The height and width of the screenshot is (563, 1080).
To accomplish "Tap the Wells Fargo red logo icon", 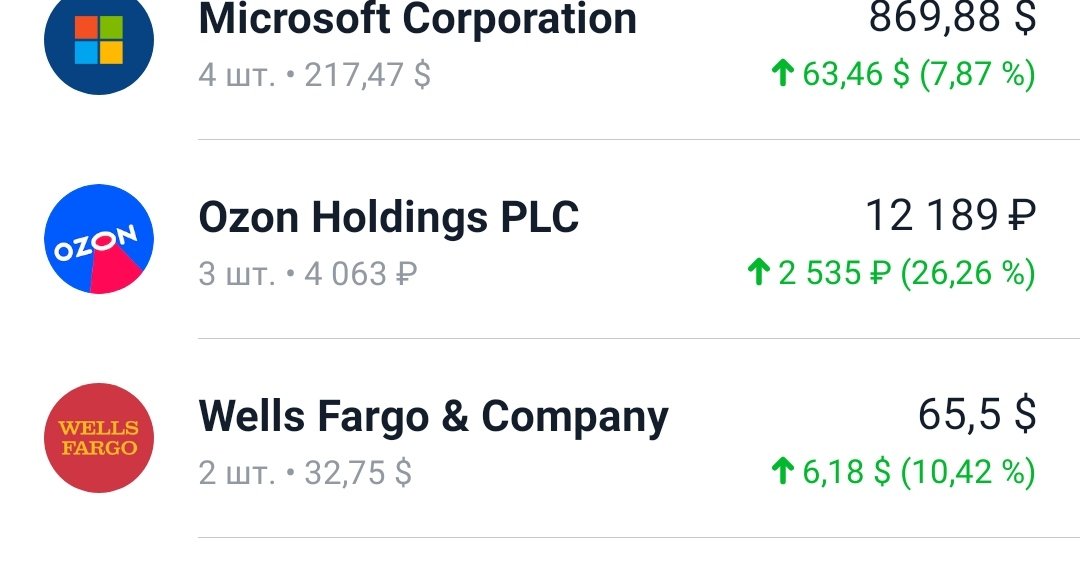I will tap(98, 438).
